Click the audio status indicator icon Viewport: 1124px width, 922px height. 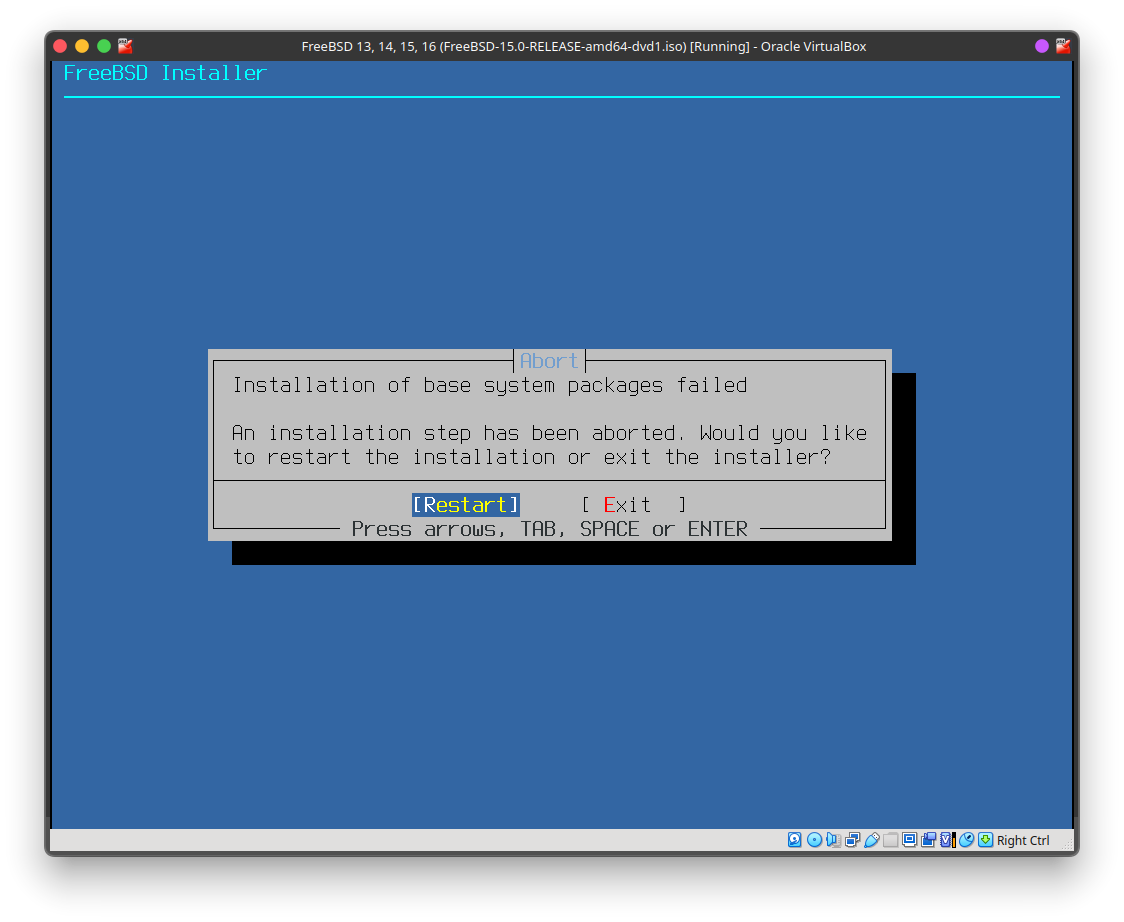(833, 840)
